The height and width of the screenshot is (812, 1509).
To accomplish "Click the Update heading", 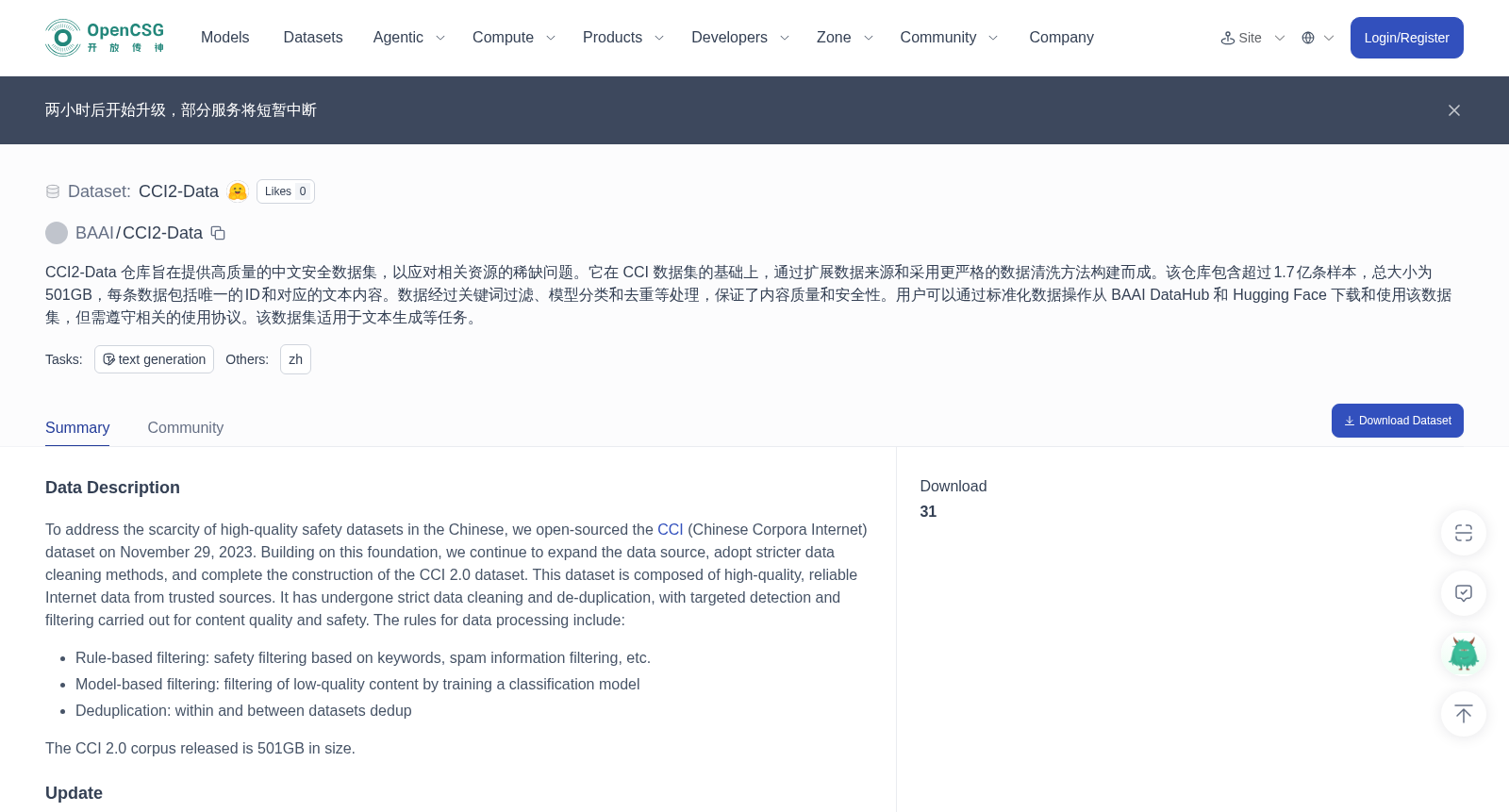I will (74, 793).
